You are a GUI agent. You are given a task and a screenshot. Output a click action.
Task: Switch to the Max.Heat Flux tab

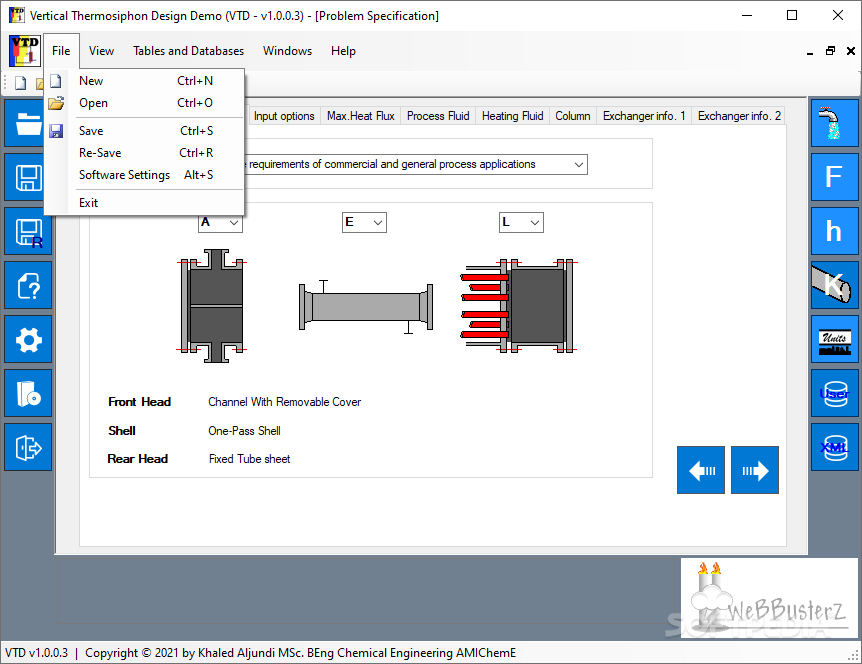(x=360, y=116)
